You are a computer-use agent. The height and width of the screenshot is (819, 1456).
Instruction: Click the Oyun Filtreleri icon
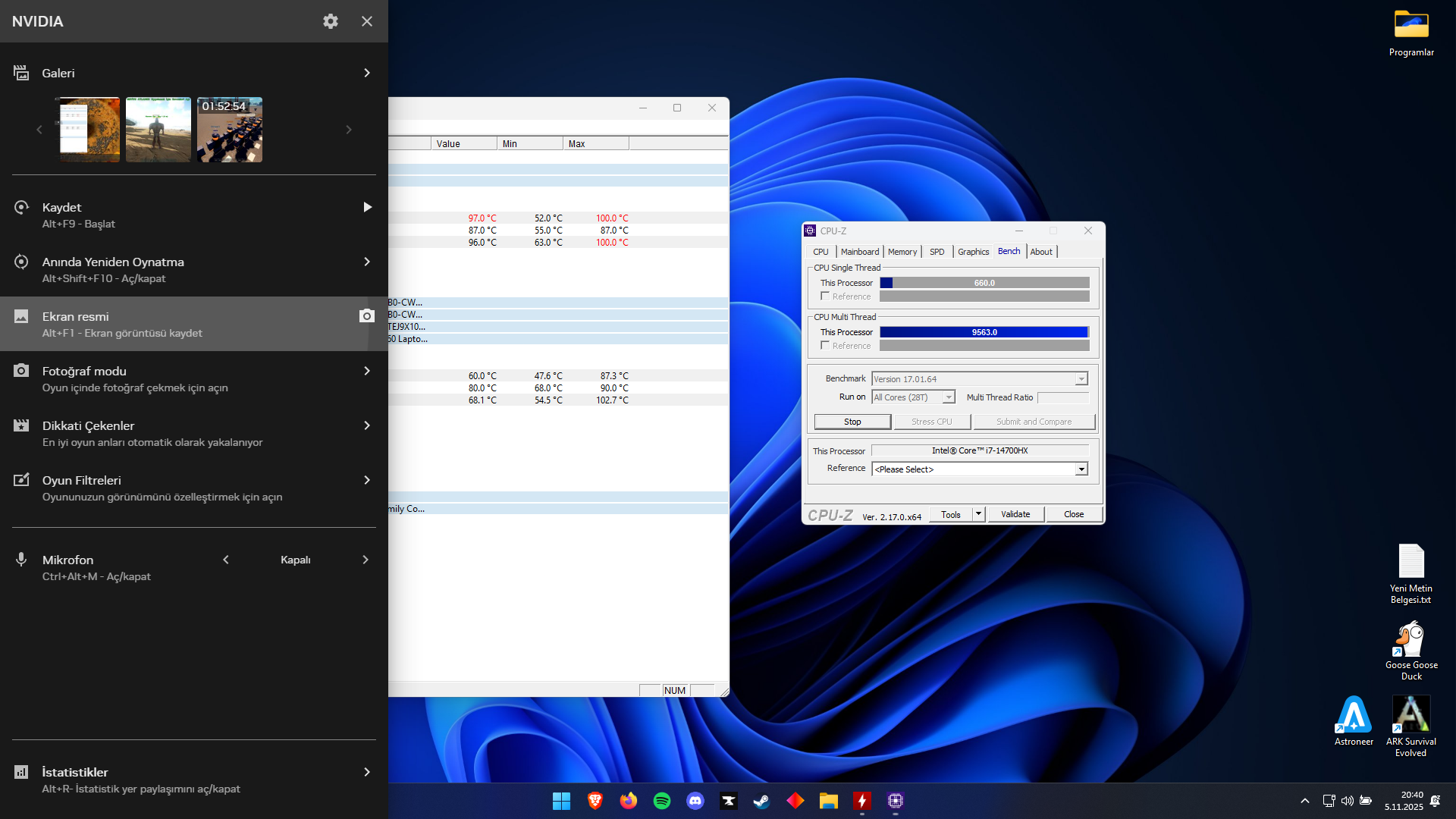point(21,480)
